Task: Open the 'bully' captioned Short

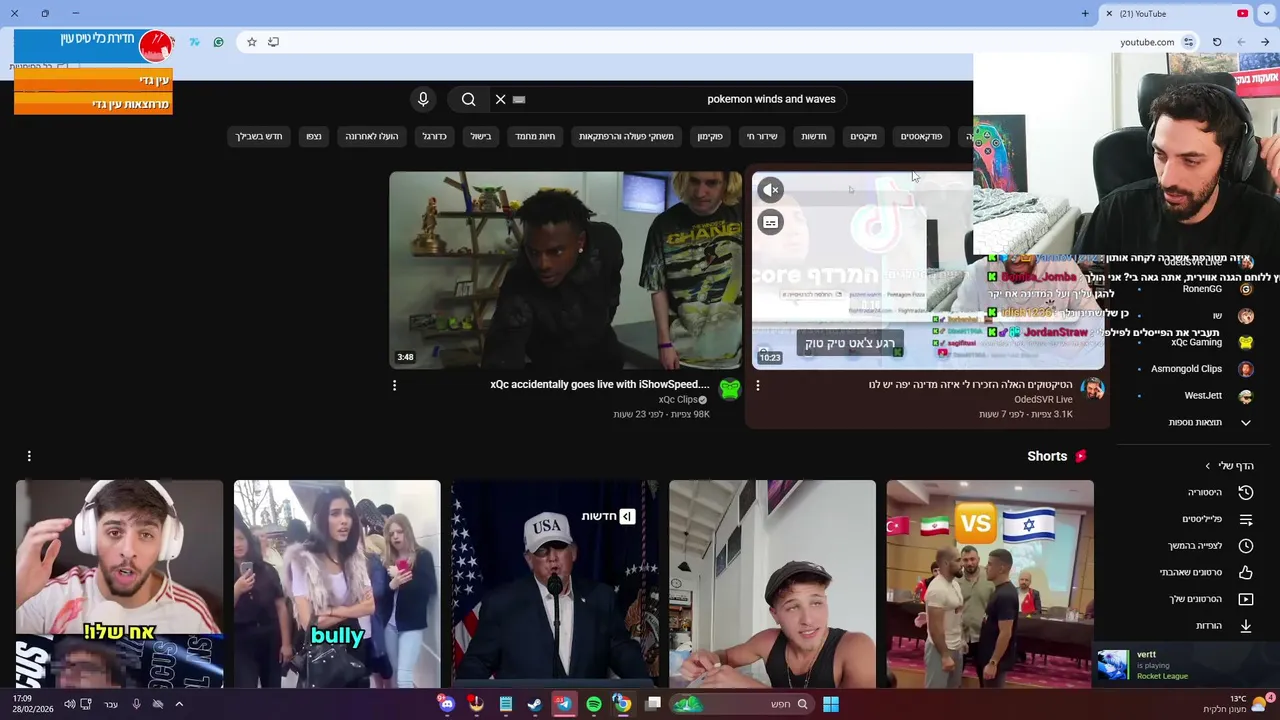Action: (337, 584)
